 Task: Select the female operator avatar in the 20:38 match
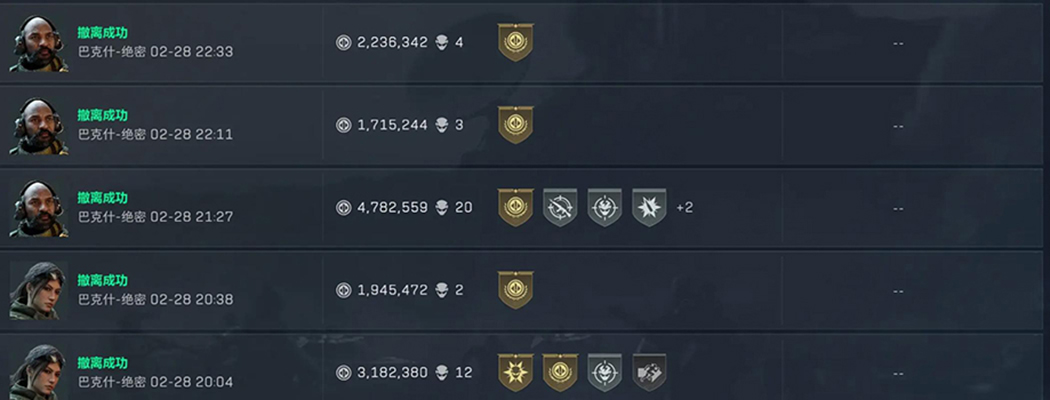pyautogui.click(x=39, y=291)
